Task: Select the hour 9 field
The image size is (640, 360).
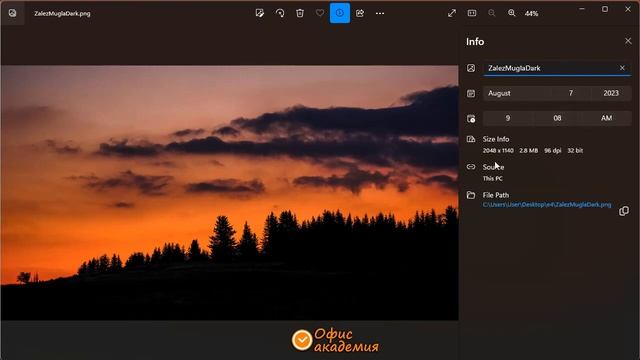Action: pos(508,118)
